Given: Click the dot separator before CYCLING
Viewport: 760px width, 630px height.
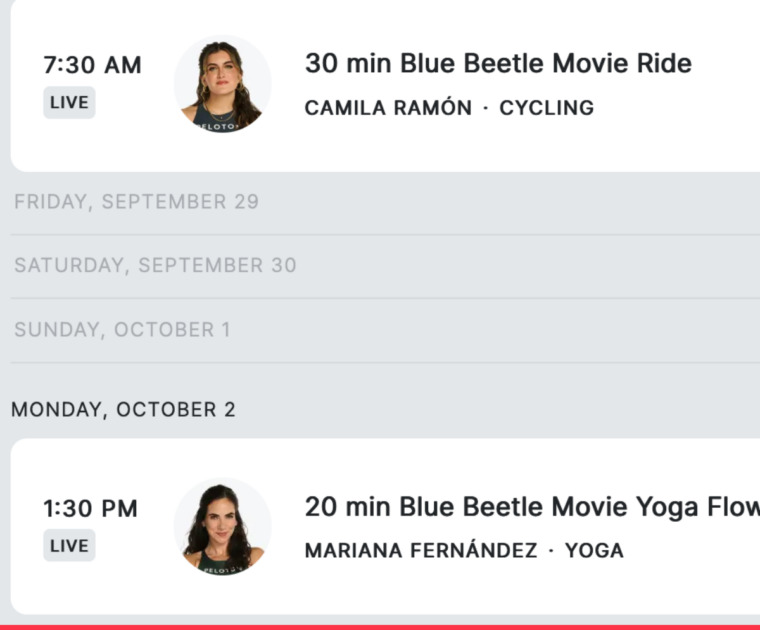Looking at the screenshot, I should tap(485, 108).
